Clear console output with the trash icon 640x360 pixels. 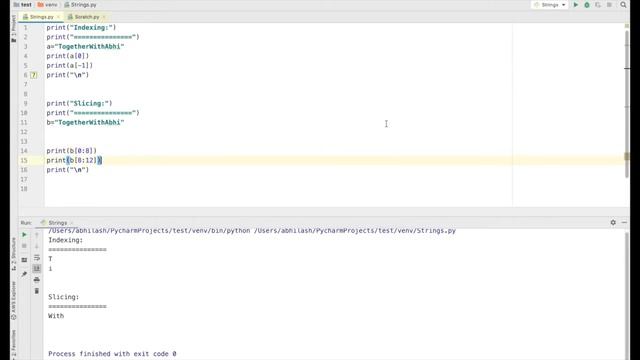coord(37,291)
